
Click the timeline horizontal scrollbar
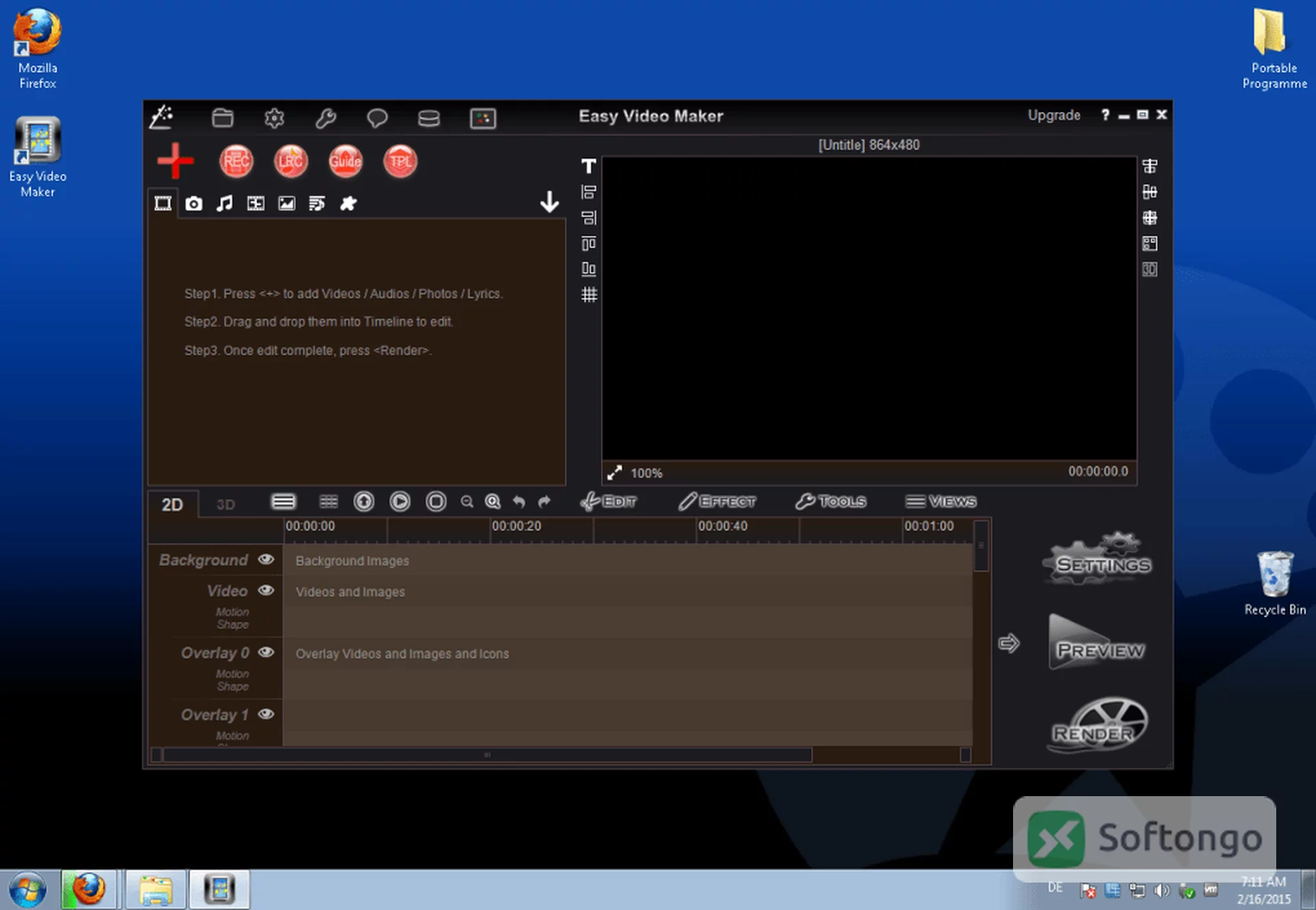click(487, 755)
